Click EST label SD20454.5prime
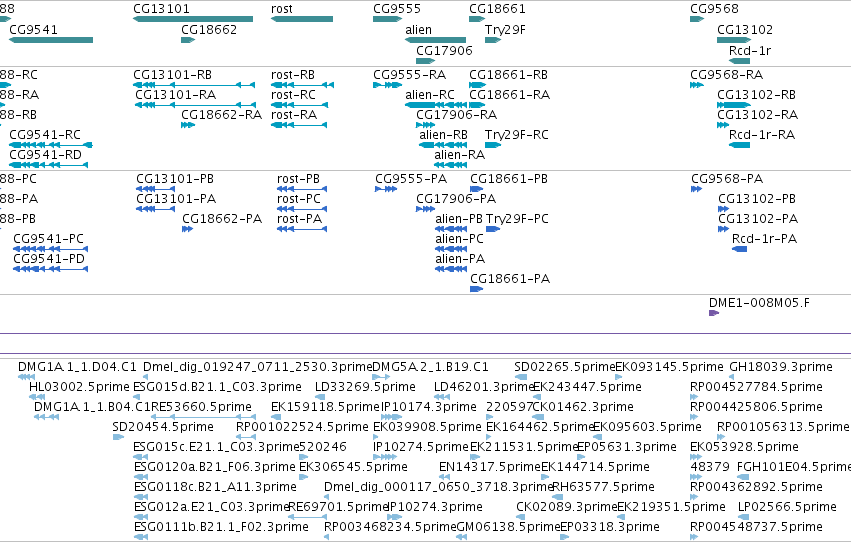The width and height of the screenshot is (851, 542). [x=163, y=428]
